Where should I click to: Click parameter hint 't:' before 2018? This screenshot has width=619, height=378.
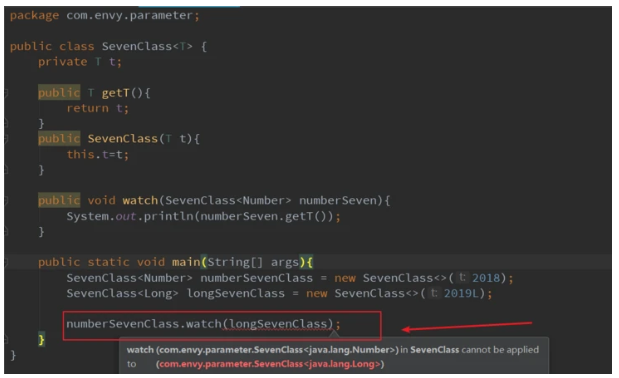(x=461, y=278)
